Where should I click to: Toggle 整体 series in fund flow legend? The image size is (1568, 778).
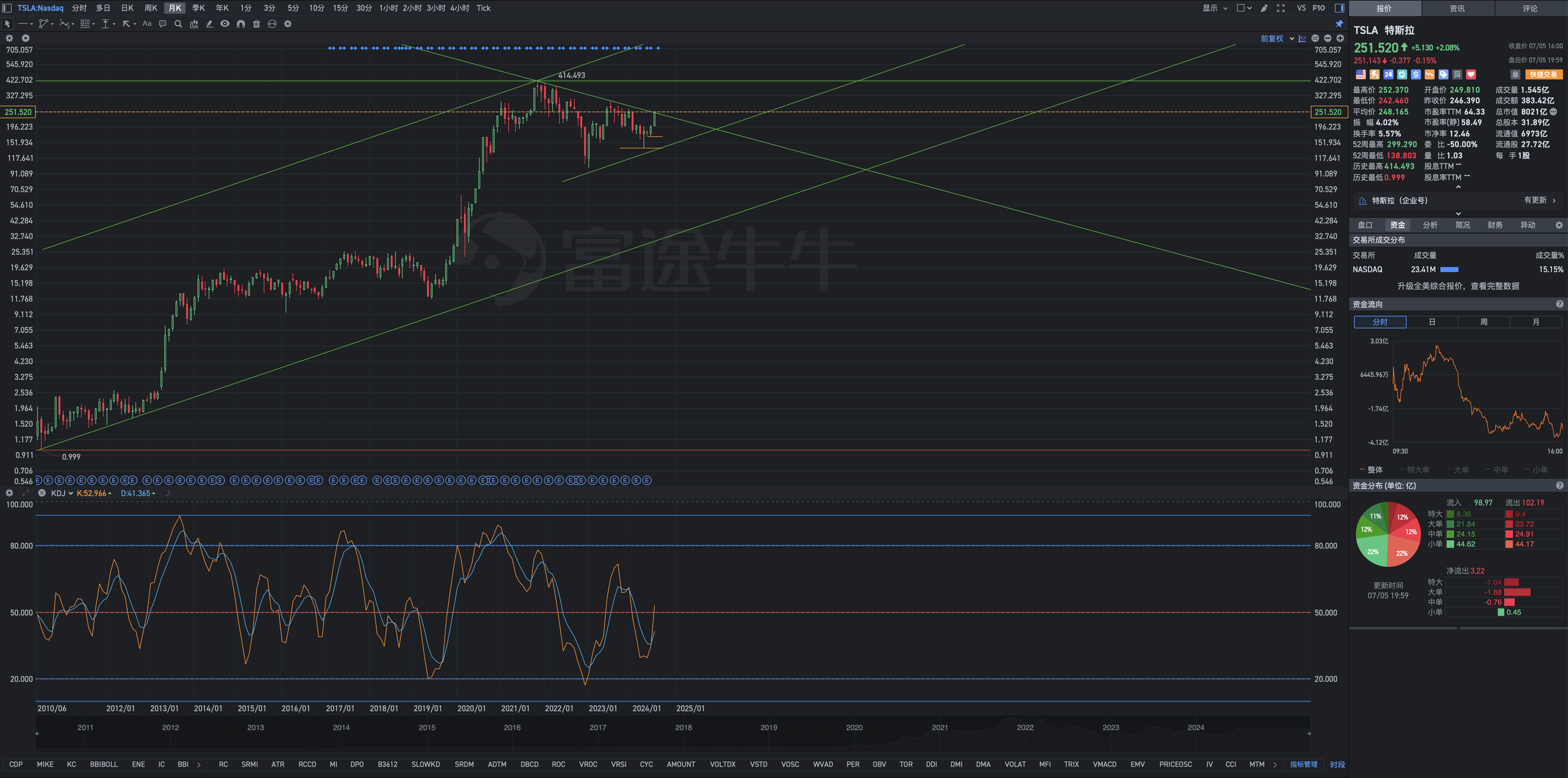tap(1372, 470)
